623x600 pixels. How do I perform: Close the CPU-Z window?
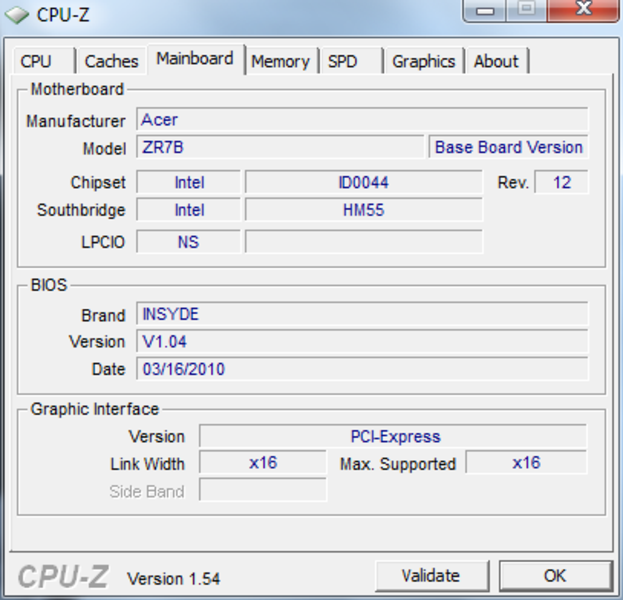584,10
